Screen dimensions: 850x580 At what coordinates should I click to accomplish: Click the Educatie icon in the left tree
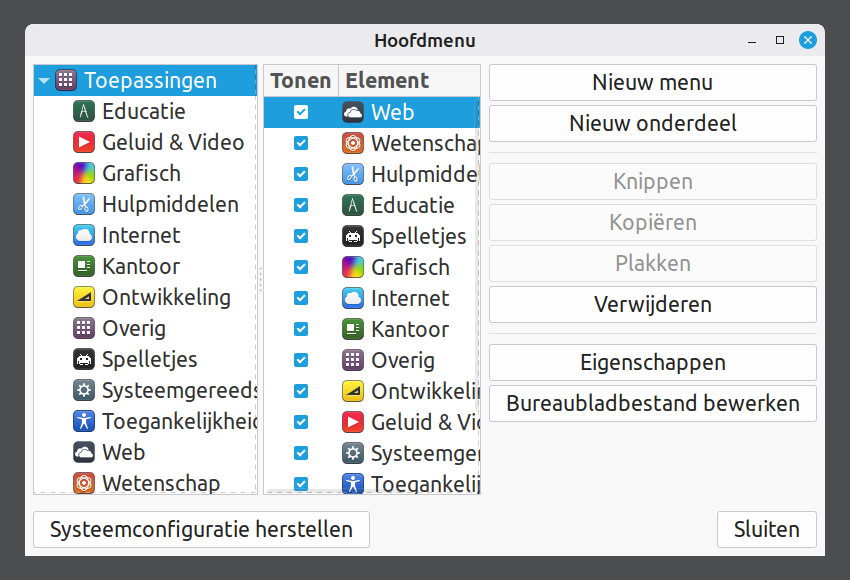click(x=84, y=111)
